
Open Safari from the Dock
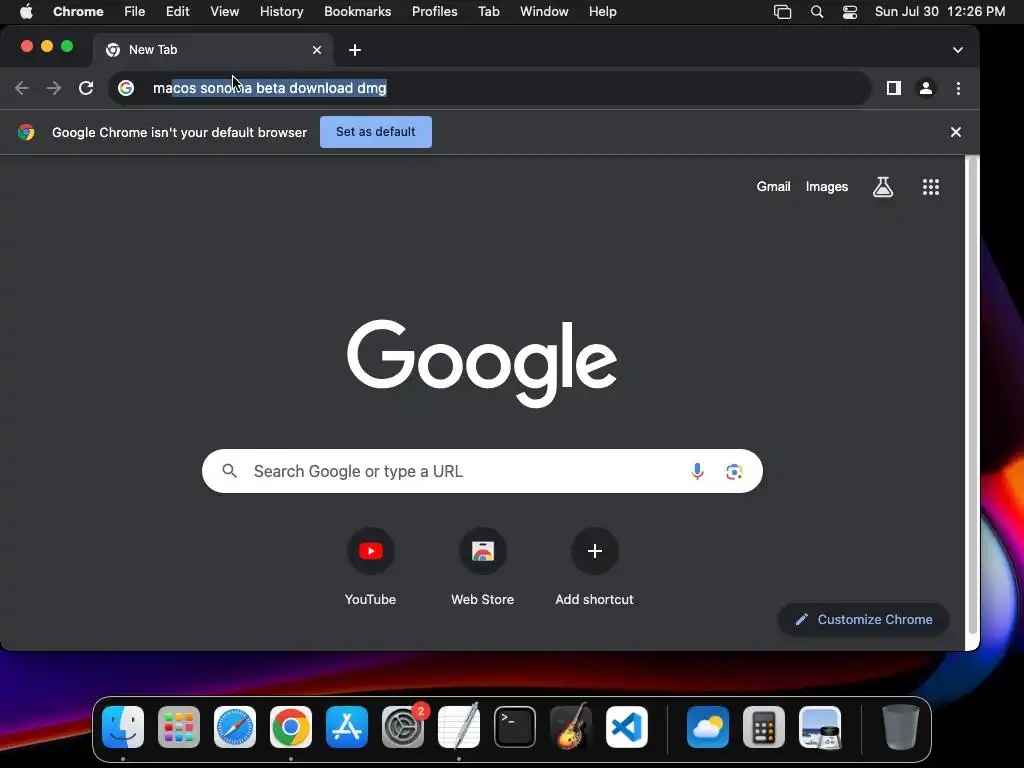point(235,727)
